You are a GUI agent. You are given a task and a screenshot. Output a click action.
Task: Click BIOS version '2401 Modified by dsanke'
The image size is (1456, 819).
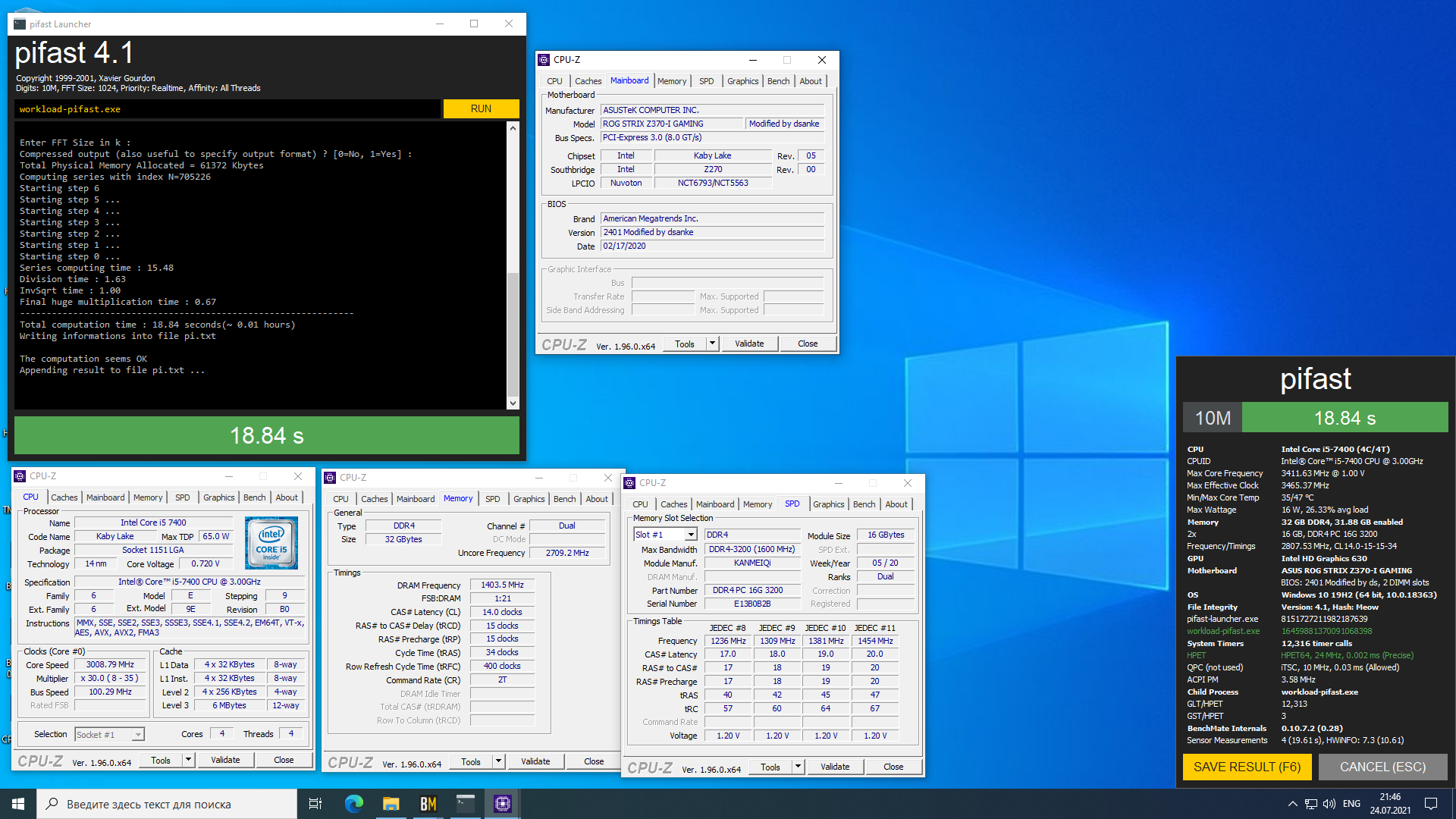tap(712, 232)
